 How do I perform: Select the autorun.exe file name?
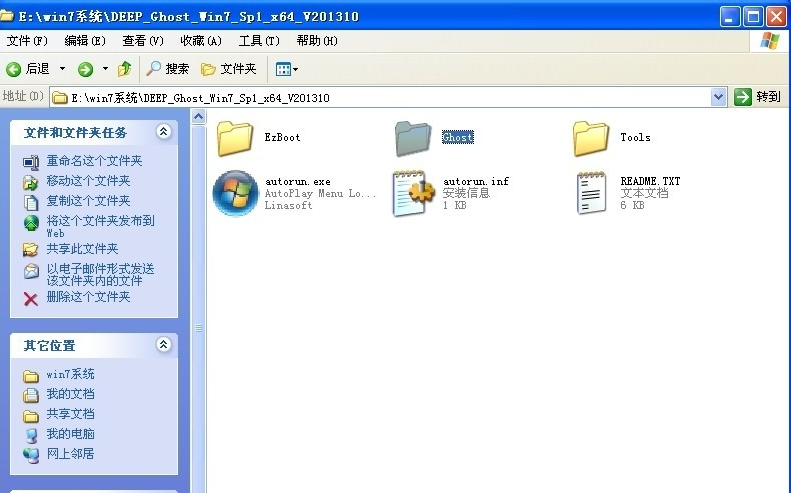coord(298,182)
